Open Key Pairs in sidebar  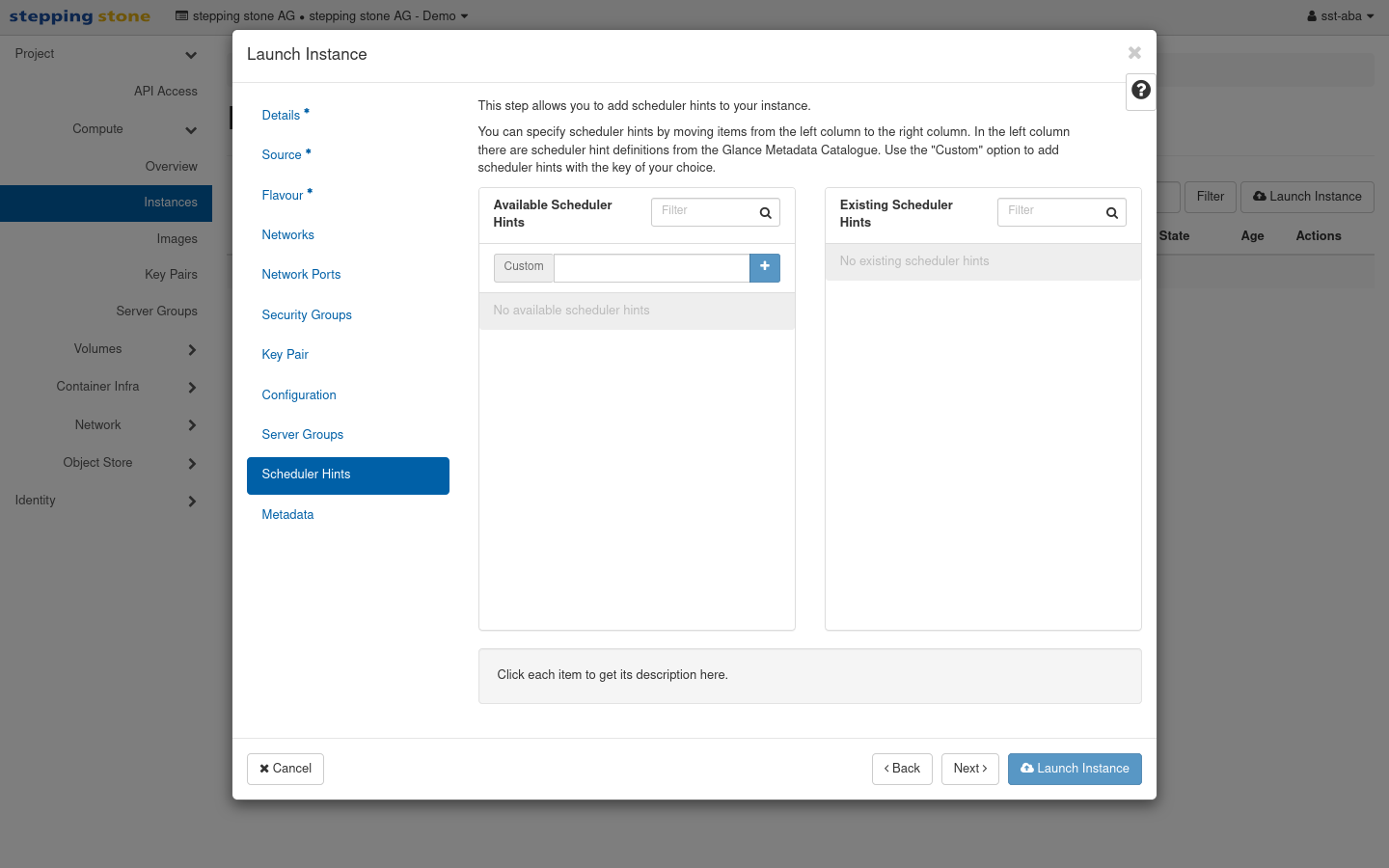click(171, 274)
